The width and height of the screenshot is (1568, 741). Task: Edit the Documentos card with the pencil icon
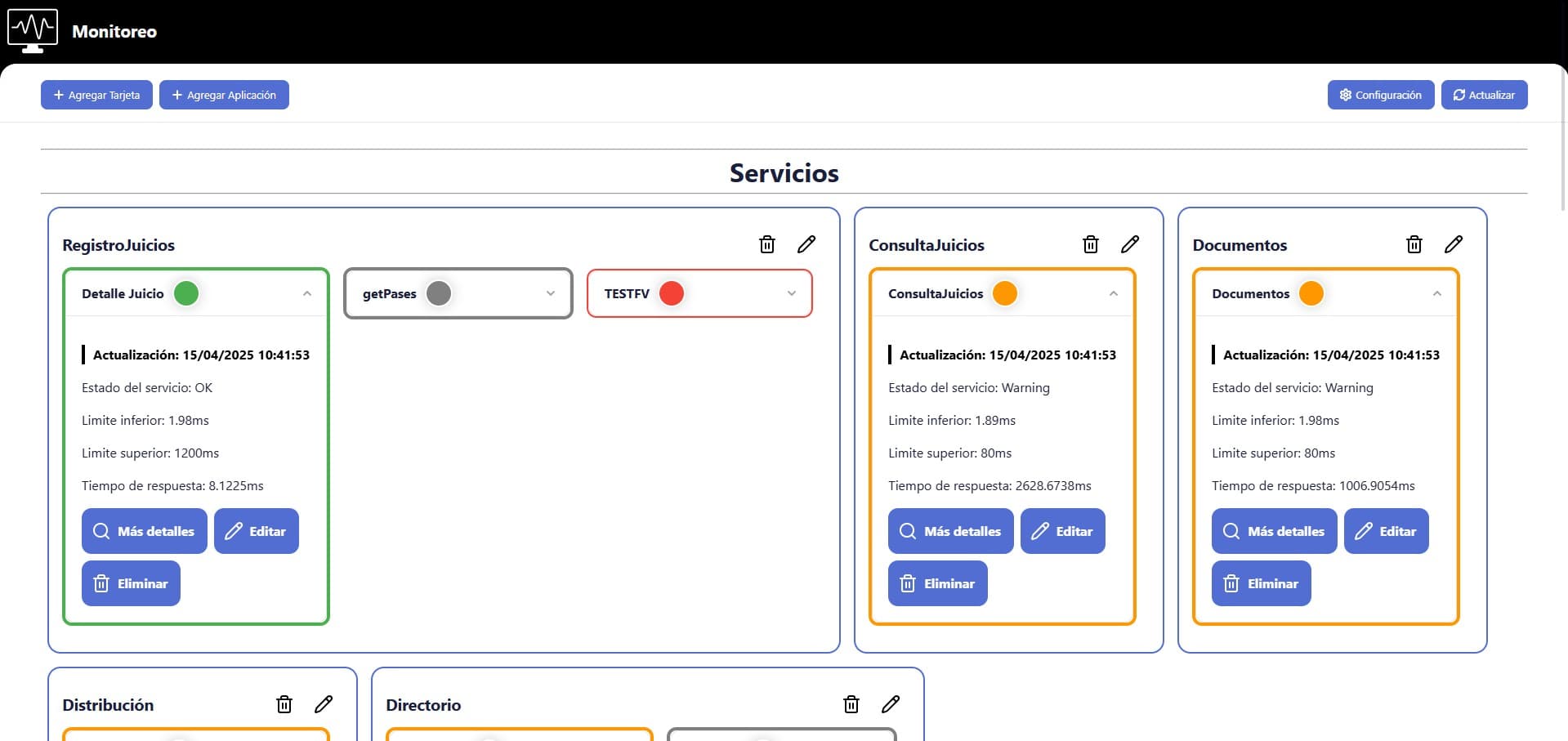point(1454,244)
